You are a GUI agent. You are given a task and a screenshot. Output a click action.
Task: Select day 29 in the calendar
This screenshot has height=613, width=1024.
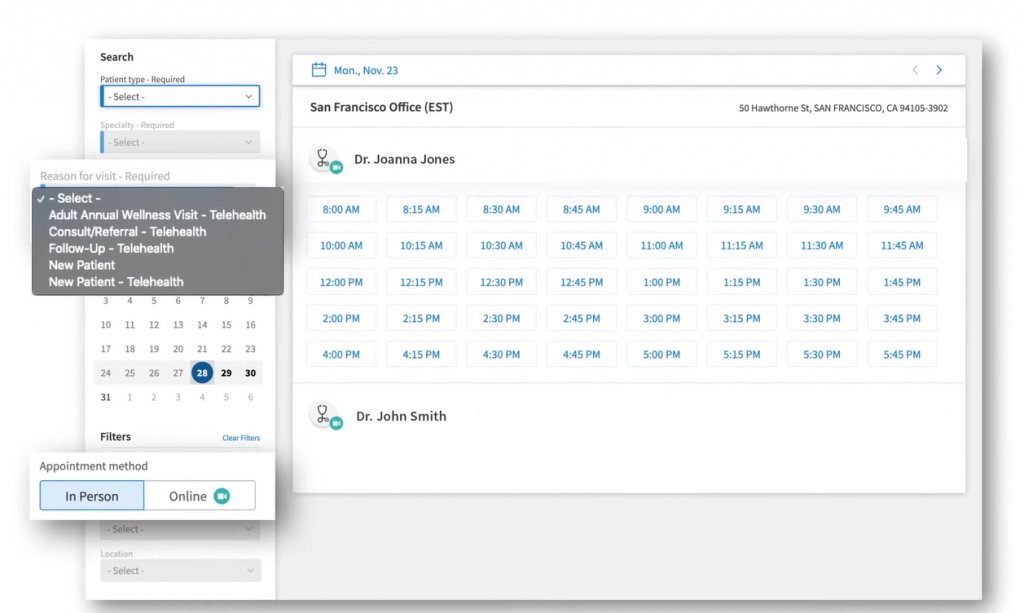point(226,373)
